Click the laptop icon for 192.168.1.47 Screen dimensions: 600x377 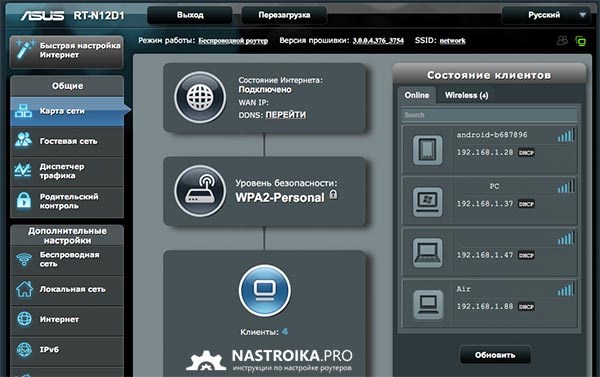coord(428,253)
